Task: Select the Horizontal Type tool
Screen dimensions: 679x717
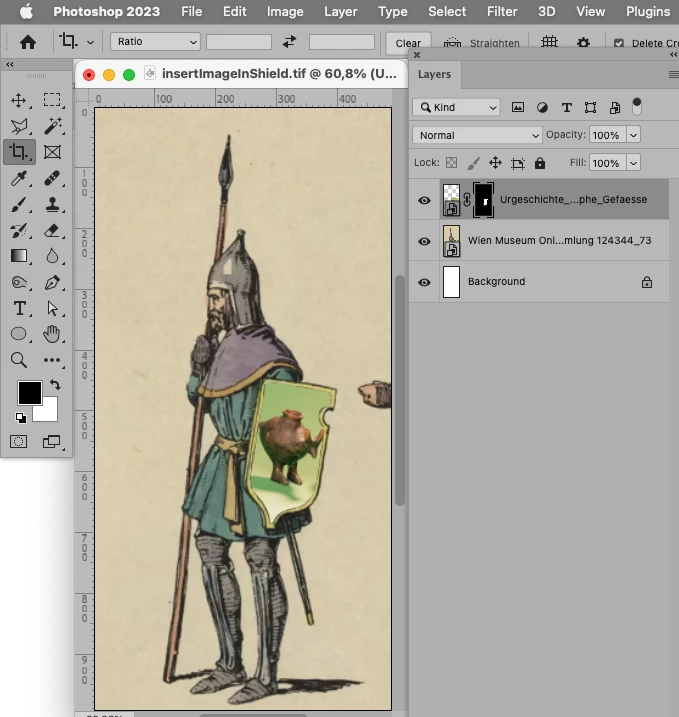Action: point(19,308)
